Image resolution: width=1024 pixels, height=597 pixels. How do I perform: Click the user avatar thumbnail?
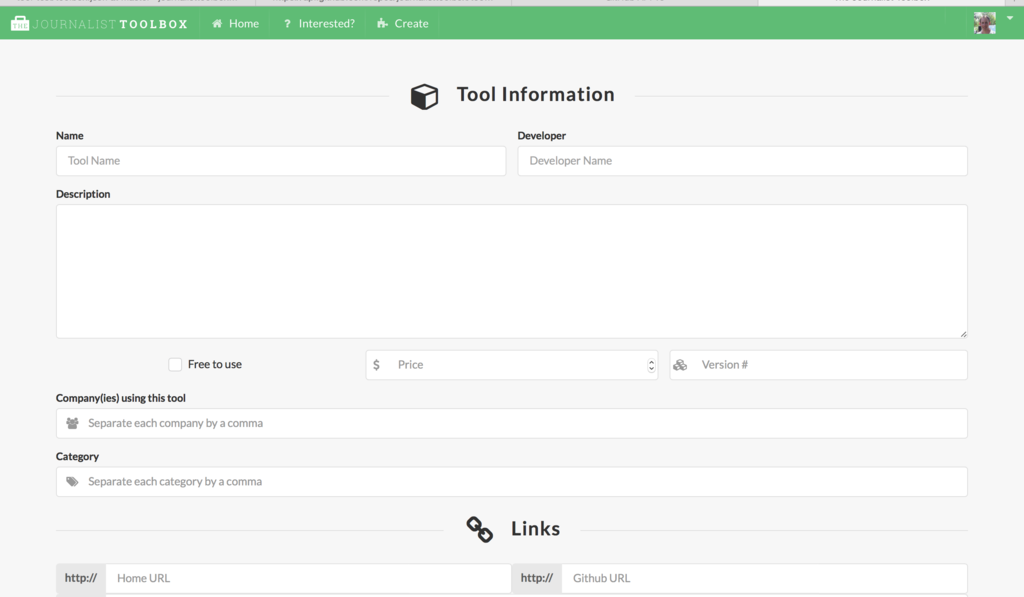click(984, 23)
